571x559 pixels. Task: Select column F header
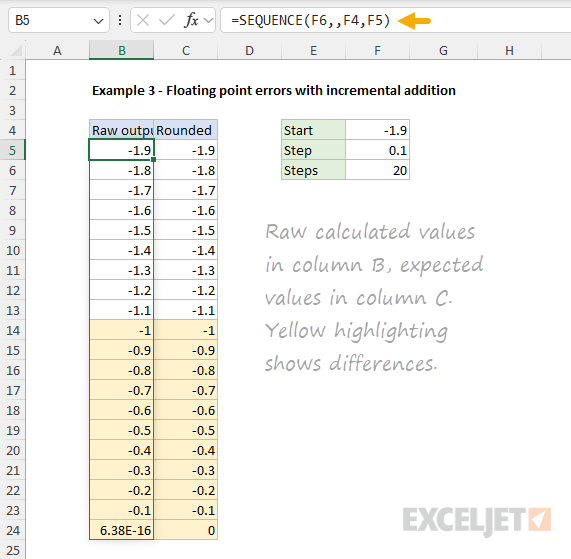[x=378, y=51]
